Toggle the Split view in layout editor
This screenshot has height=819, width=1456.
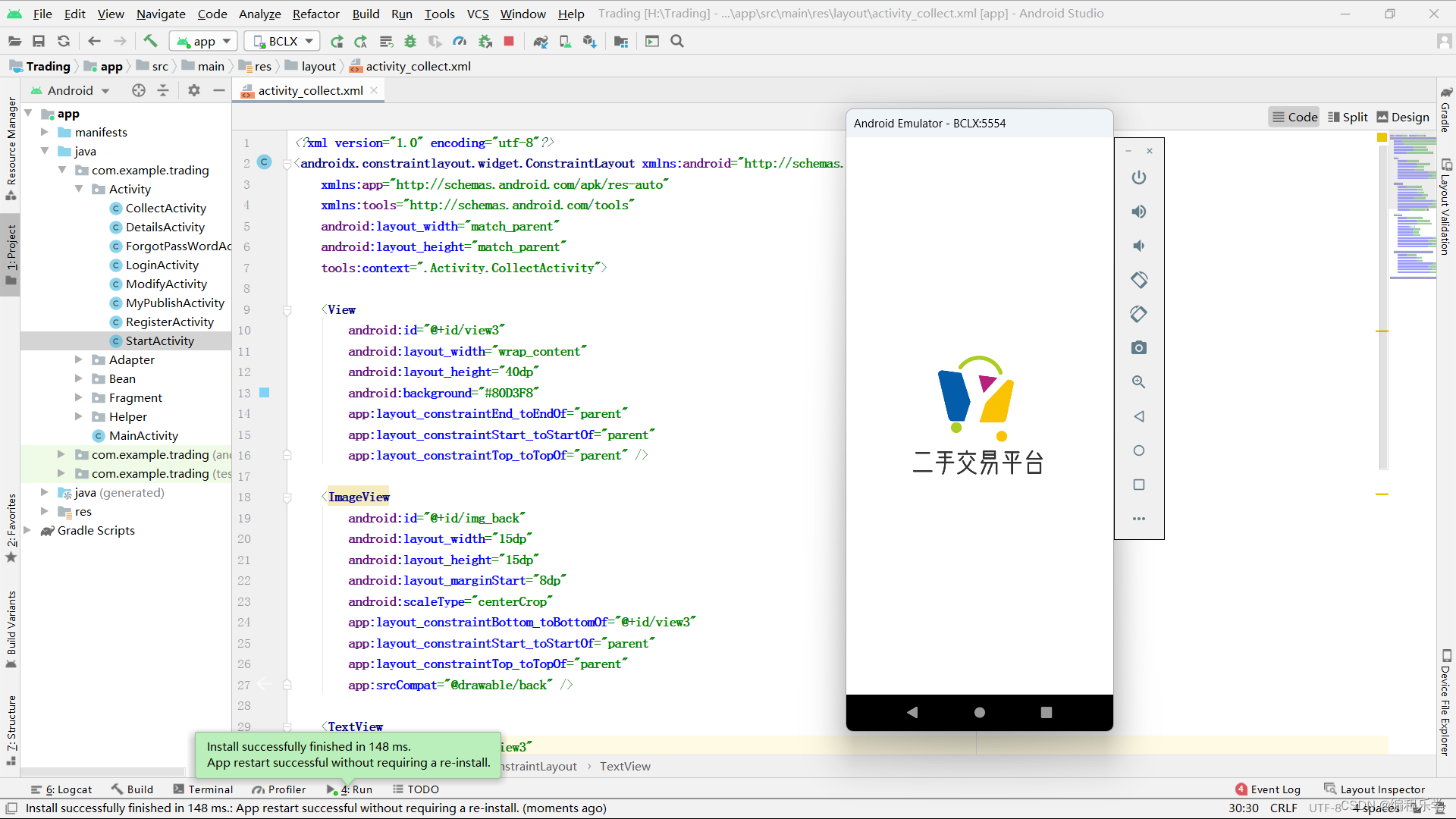click(1348, 117)
